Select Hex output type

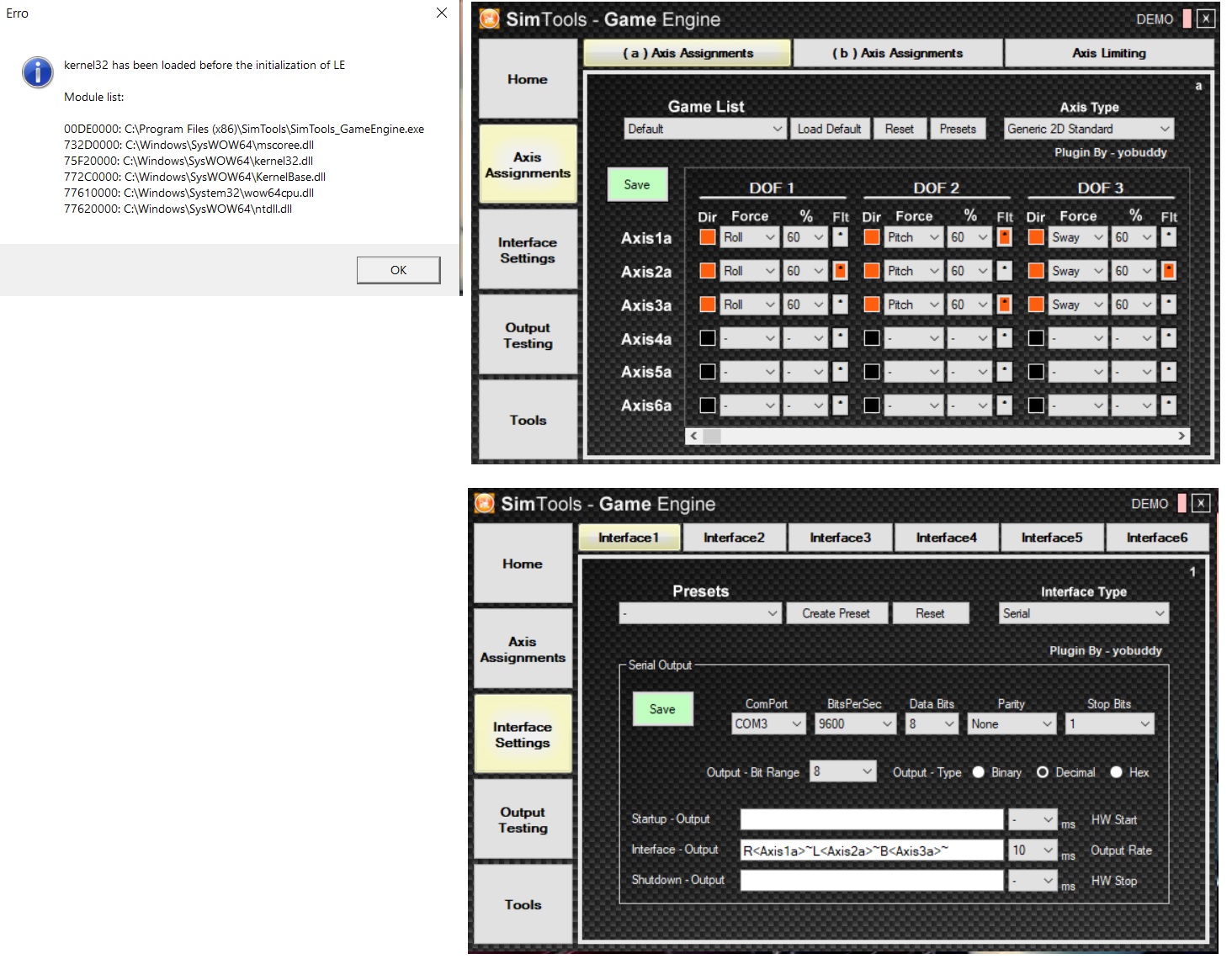click(x=1116, y=772)
